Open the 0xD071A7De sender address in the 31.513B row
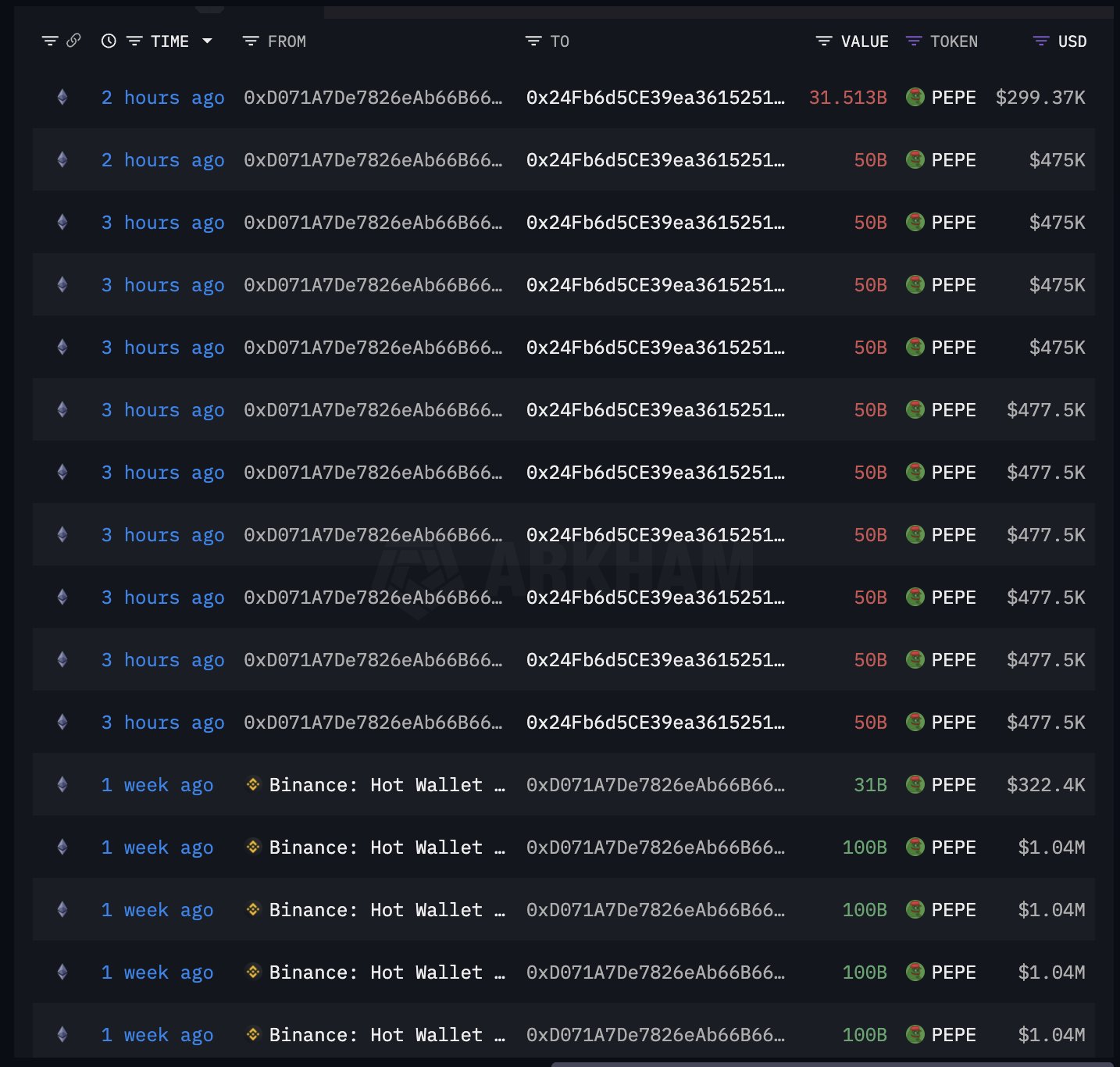 pos(373,98)
